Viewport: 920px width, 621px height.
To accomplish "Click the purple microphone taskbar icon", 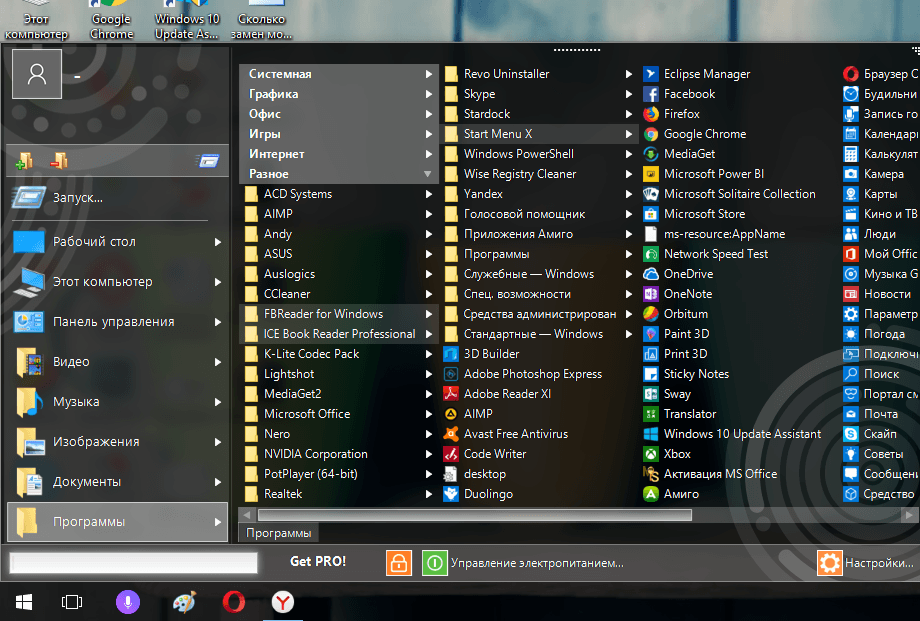I will [128, 602].
